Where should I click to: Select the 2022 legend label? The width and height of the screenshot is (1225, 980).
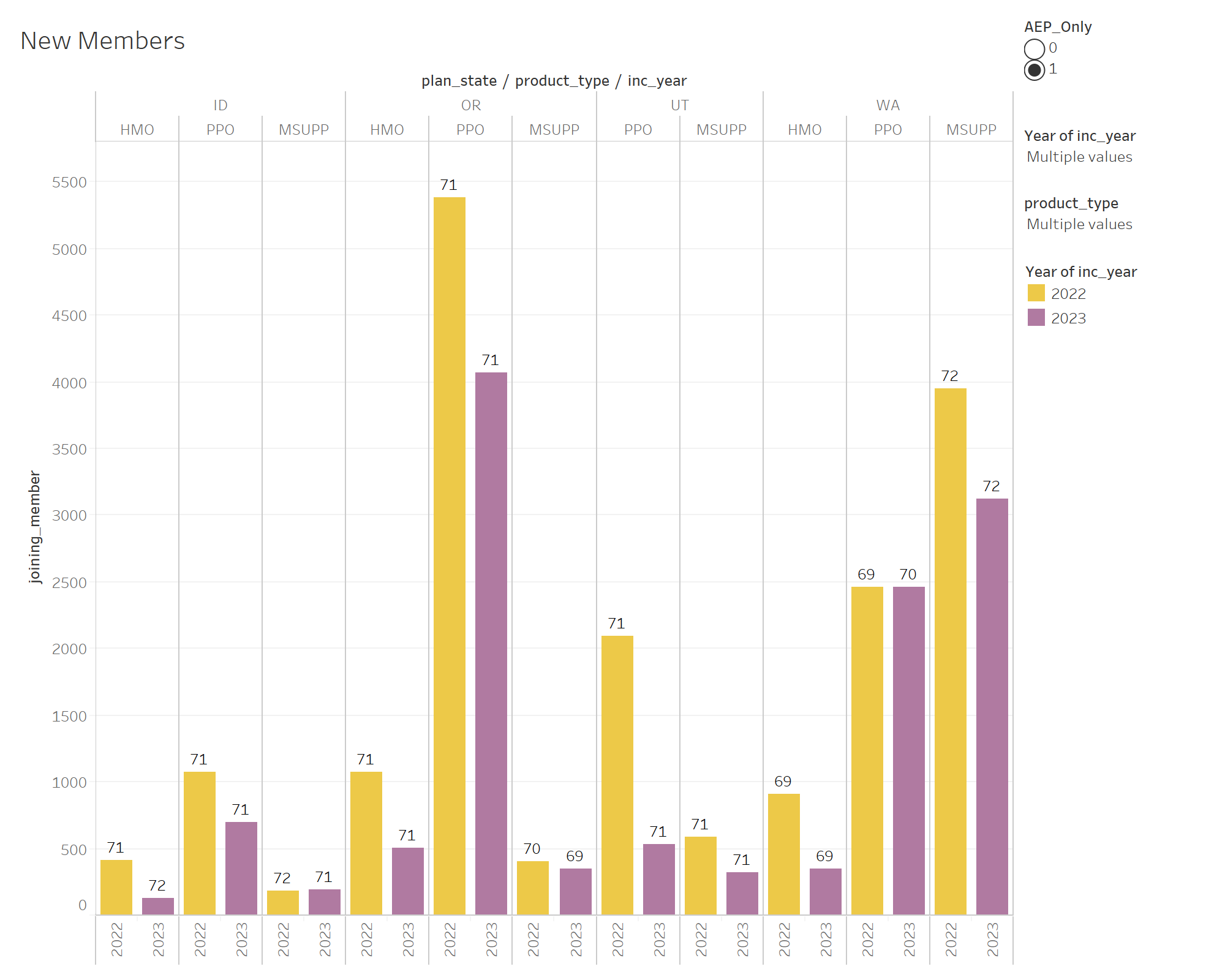click(x=1068, y=294)
